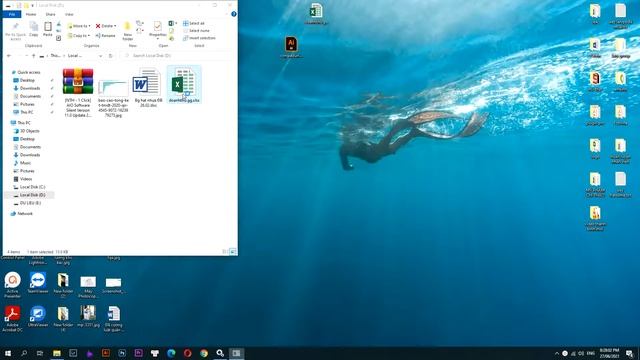Expand the address bar history dropdown
This screenshot has height=360, width=640.
pyautogui.click(x=100, y=56)
